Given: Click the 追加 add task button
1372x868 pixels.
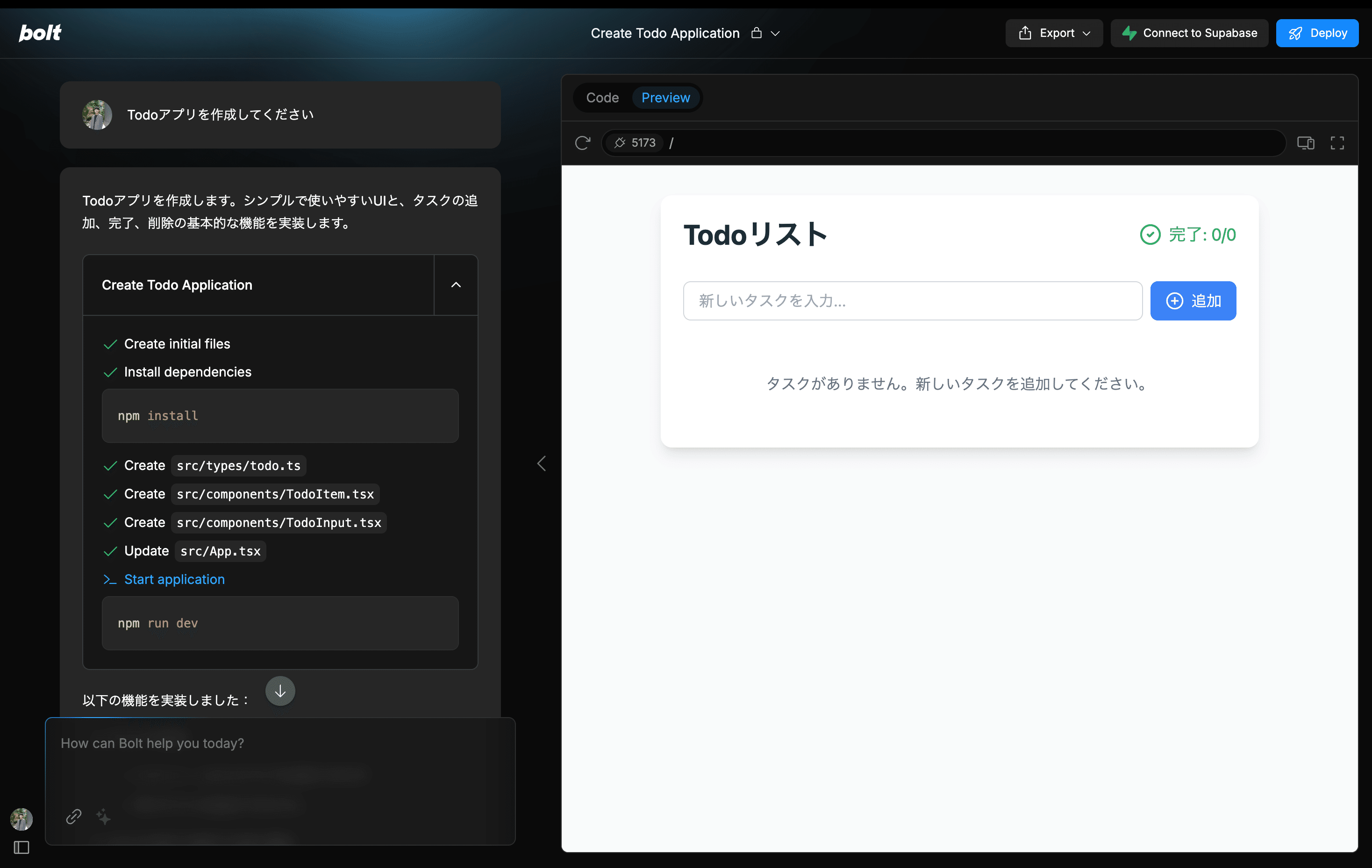Looking at the screenshot, I should point(1193,301).
